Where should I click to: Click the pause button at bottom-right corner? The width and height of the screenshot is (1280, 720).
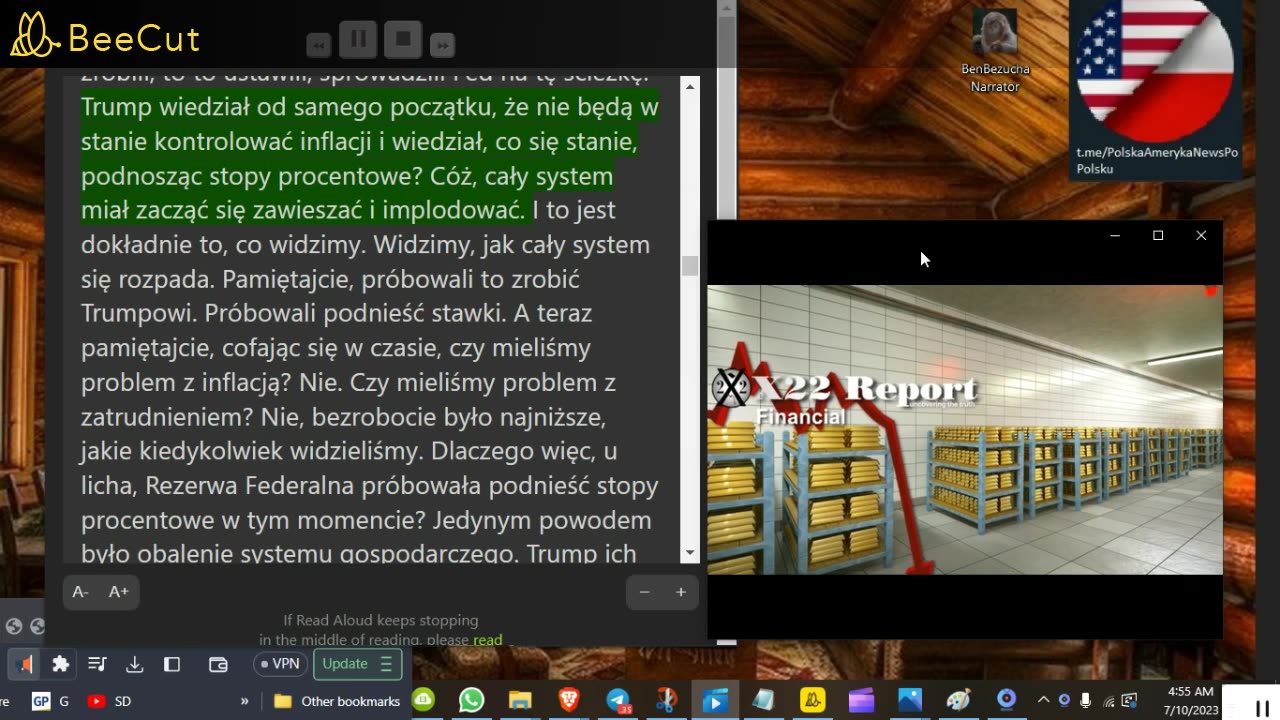(x=1261, y=709)
